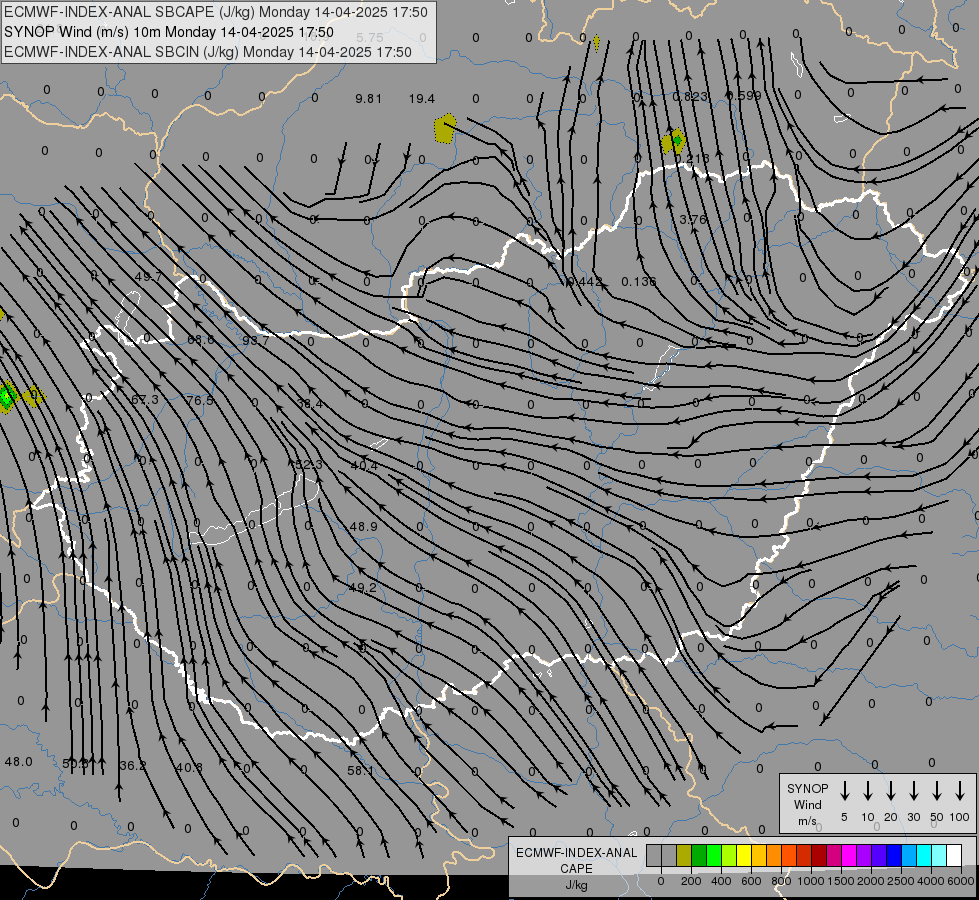Select the maroon CAPE legend swatch
This screenshot has height=900, width=979.
point(819,856)
